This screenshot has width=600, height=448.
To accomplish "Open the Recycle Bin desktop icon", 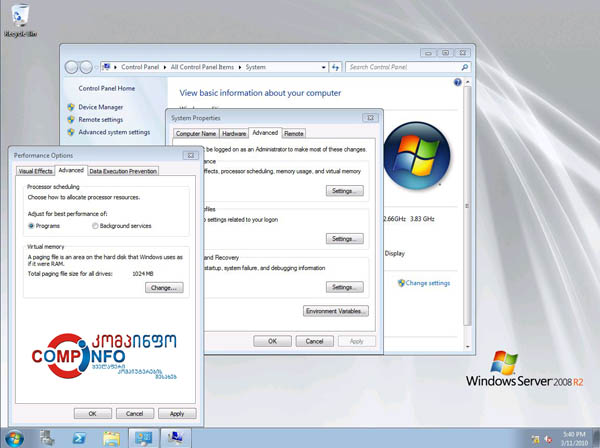I will coord(19,20).
